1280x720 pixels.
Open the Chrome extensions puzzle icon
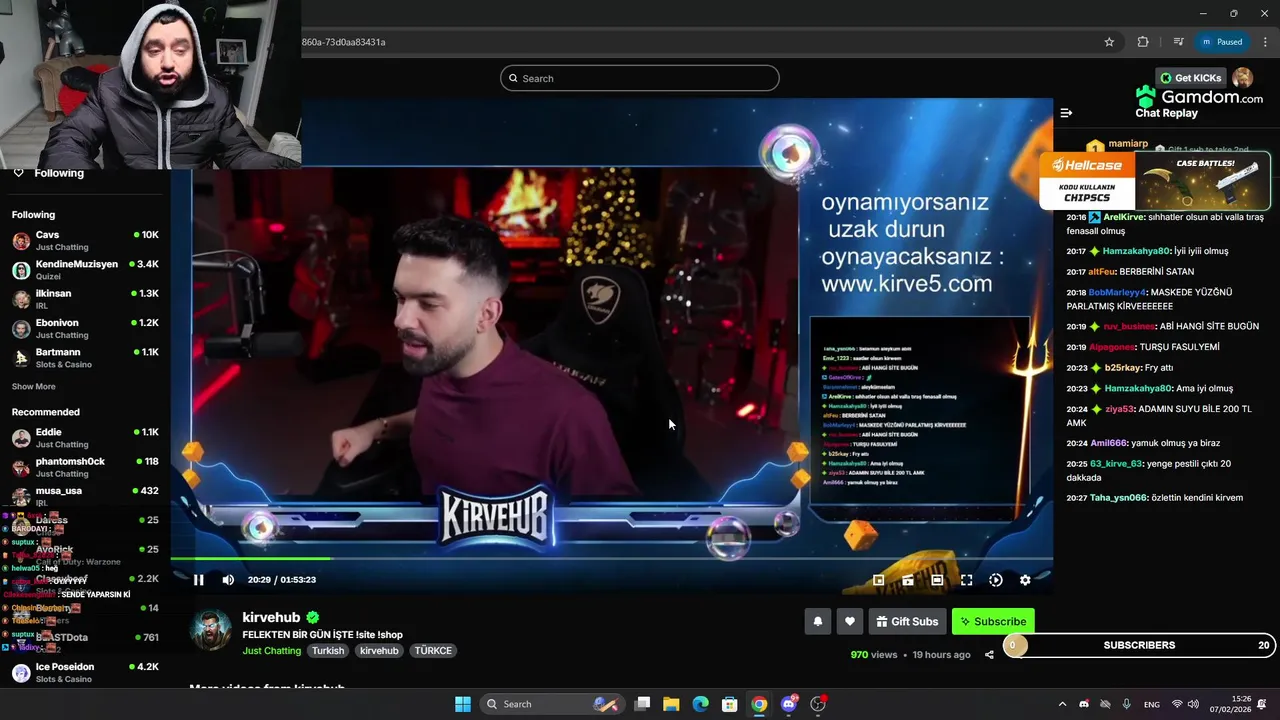click(x=1143, y=42)
